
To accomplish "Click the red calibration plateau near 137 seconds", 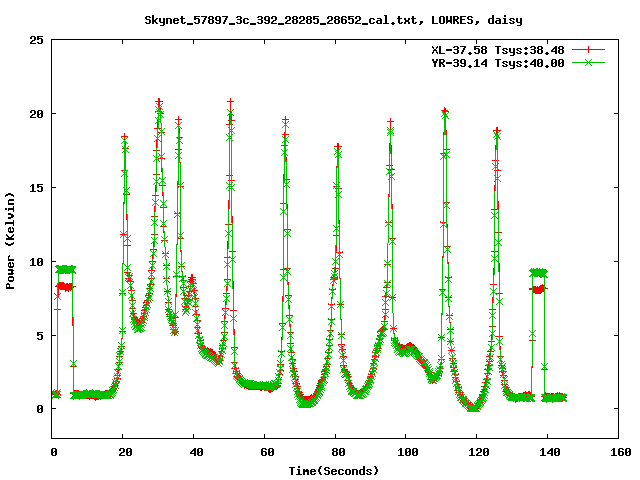I will pyautogui.click(x=538, y=289).
